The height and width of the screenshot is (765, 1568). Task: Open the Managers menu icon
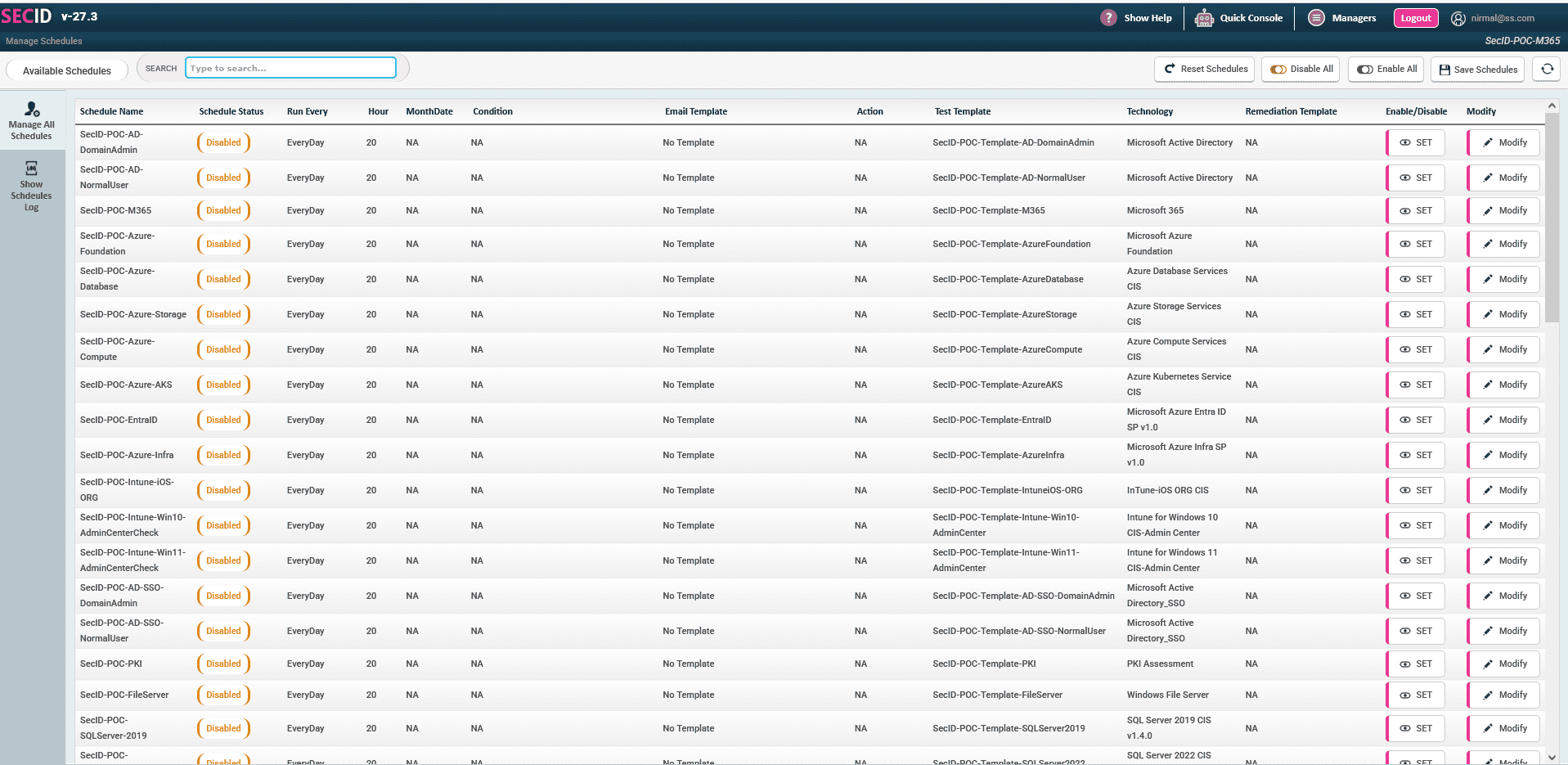pos(1316,18)
